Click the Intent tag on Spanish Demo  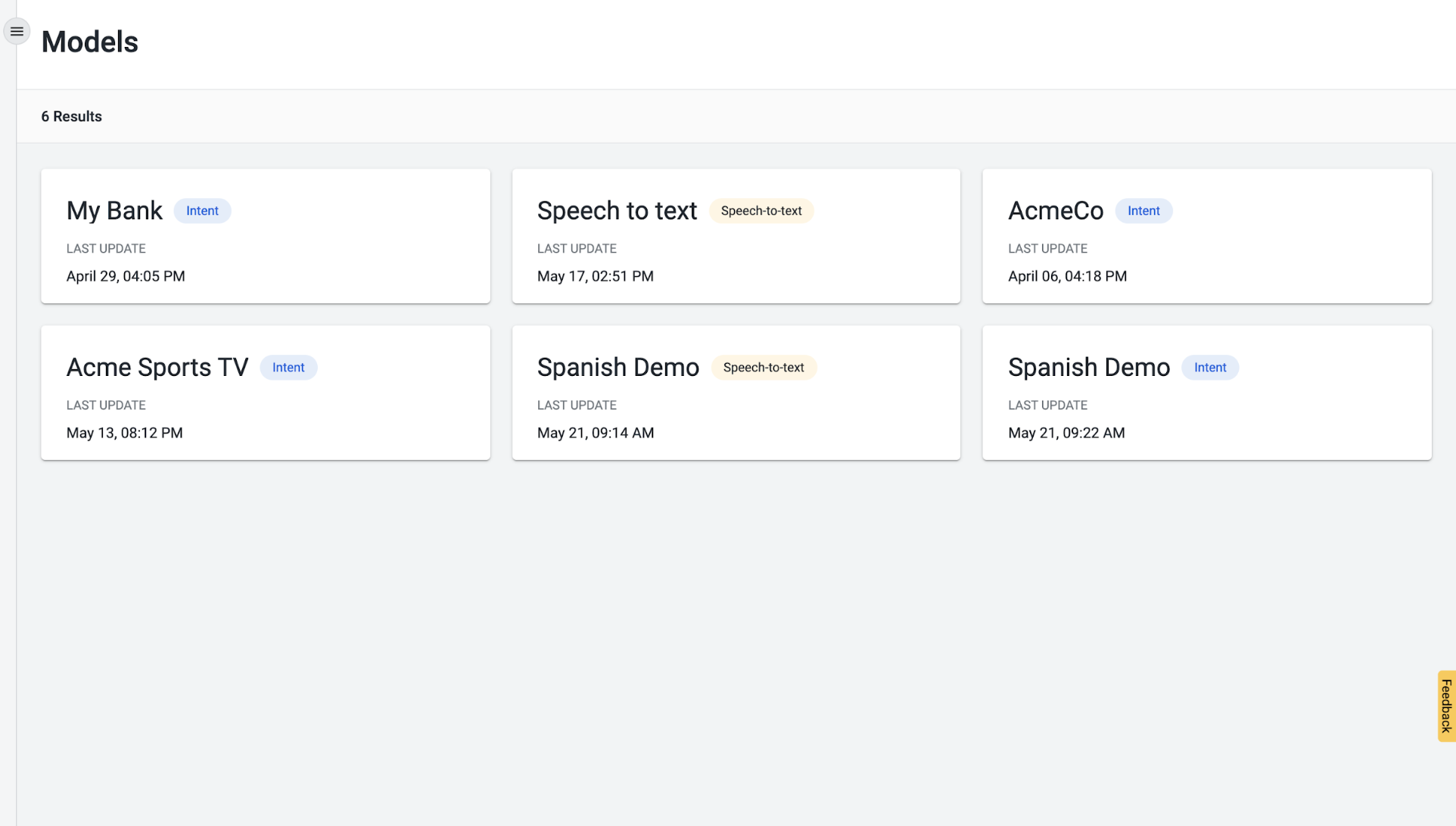pos(1210,368)
